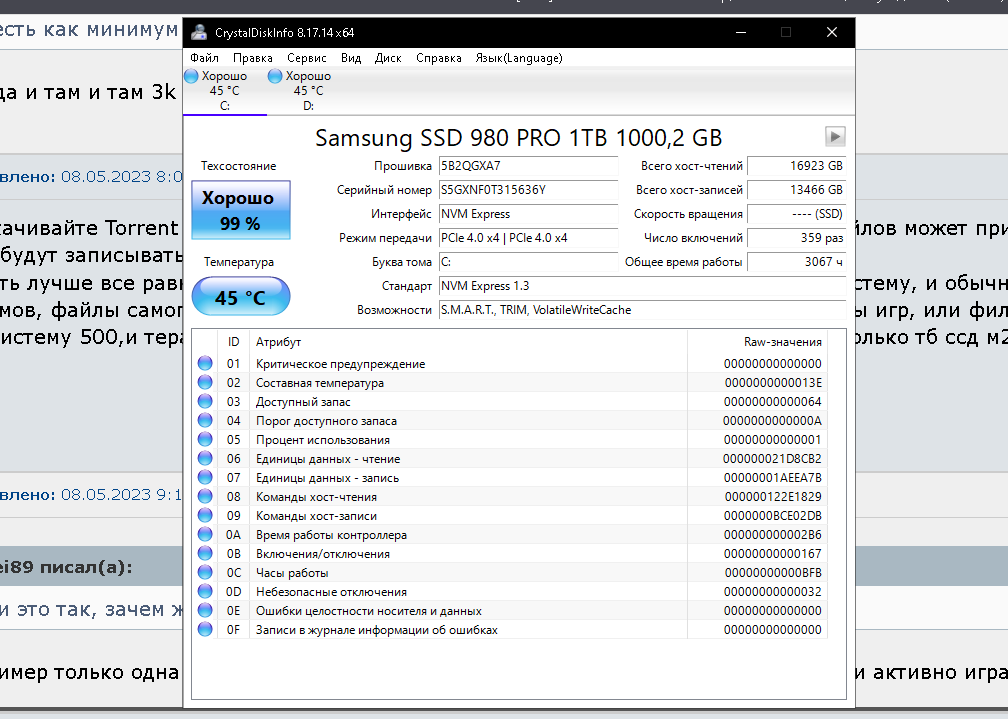The image size is (1008, 719).
Task: Open the Файл menu
Action: click(204, 58)
